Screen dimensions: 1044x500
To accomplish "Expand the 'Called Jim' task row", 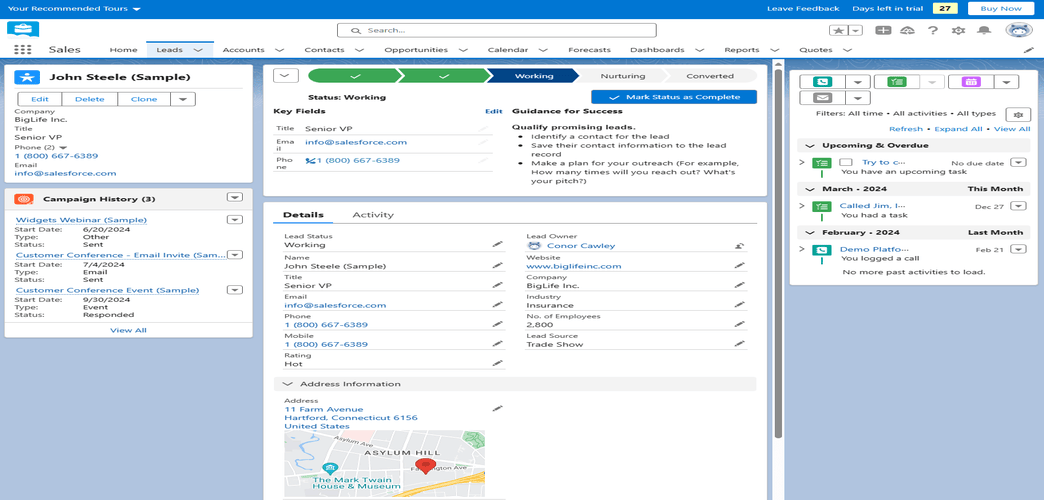I will tap(802, 206).
